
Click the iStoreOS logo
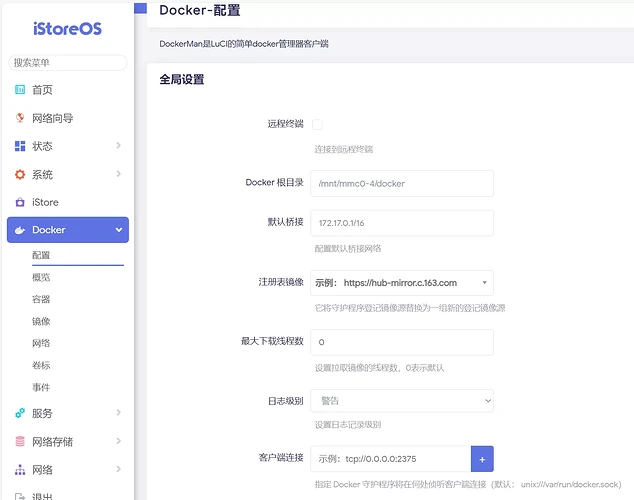(x=67, y=29)
